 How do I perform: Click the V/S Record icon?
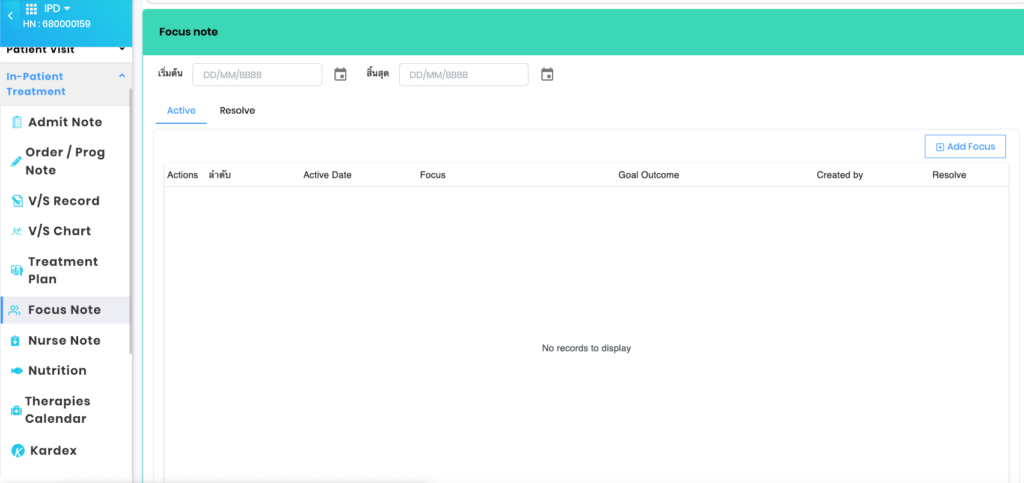[x=16, y=201]
